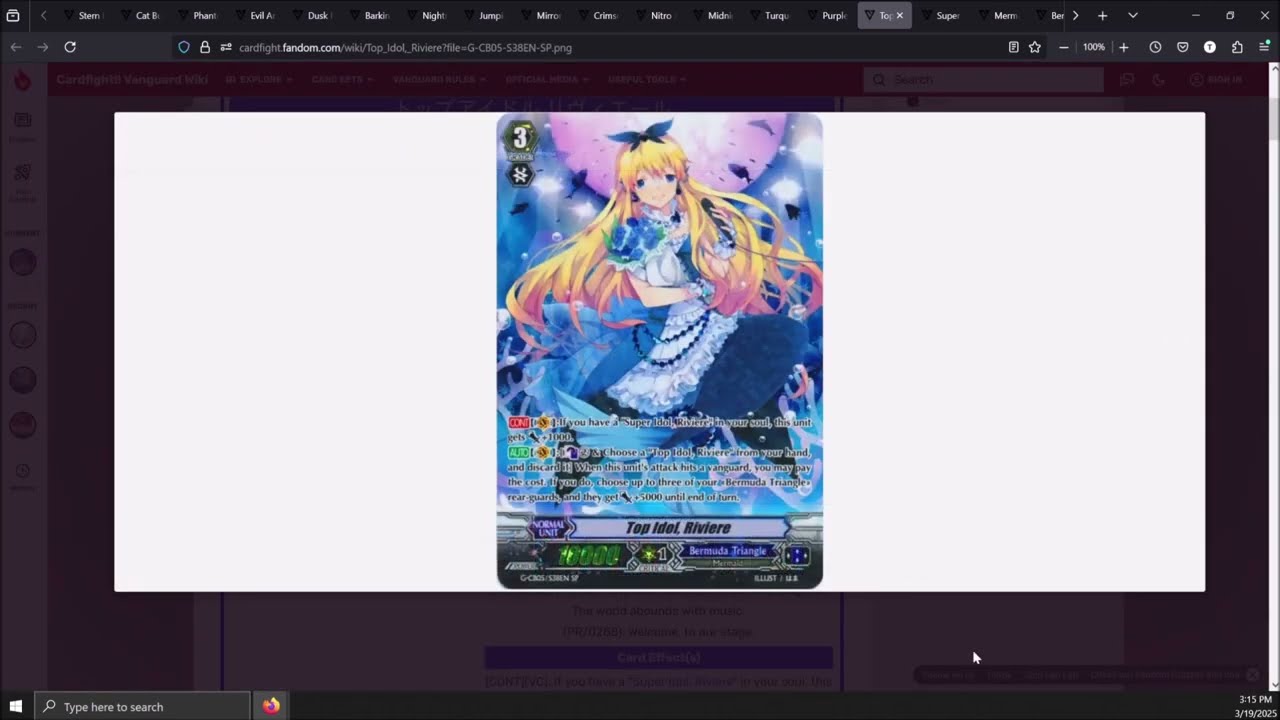Viewport: 1280px width, 720px height.
Task: Reload the current page
Action: 70,47
